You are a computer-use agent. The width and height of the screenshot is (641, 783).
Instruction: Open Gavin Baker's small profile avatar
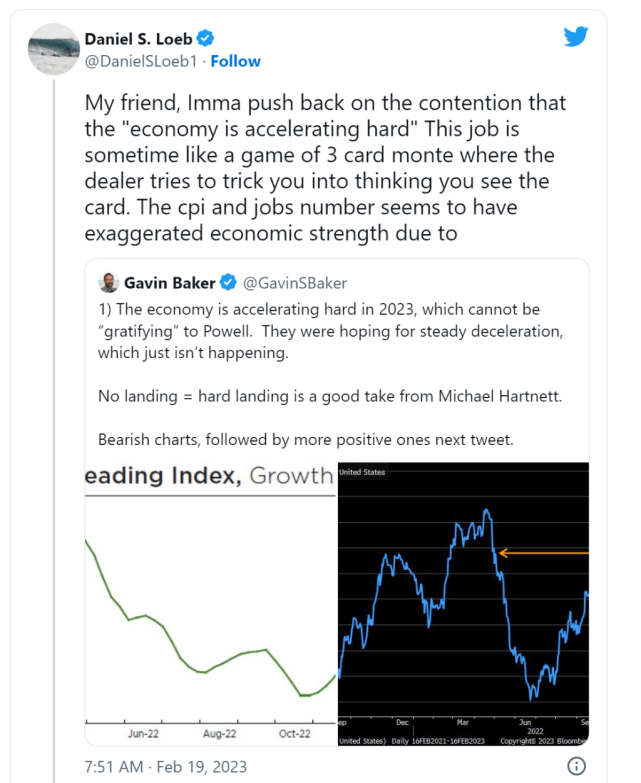[108, 282]
